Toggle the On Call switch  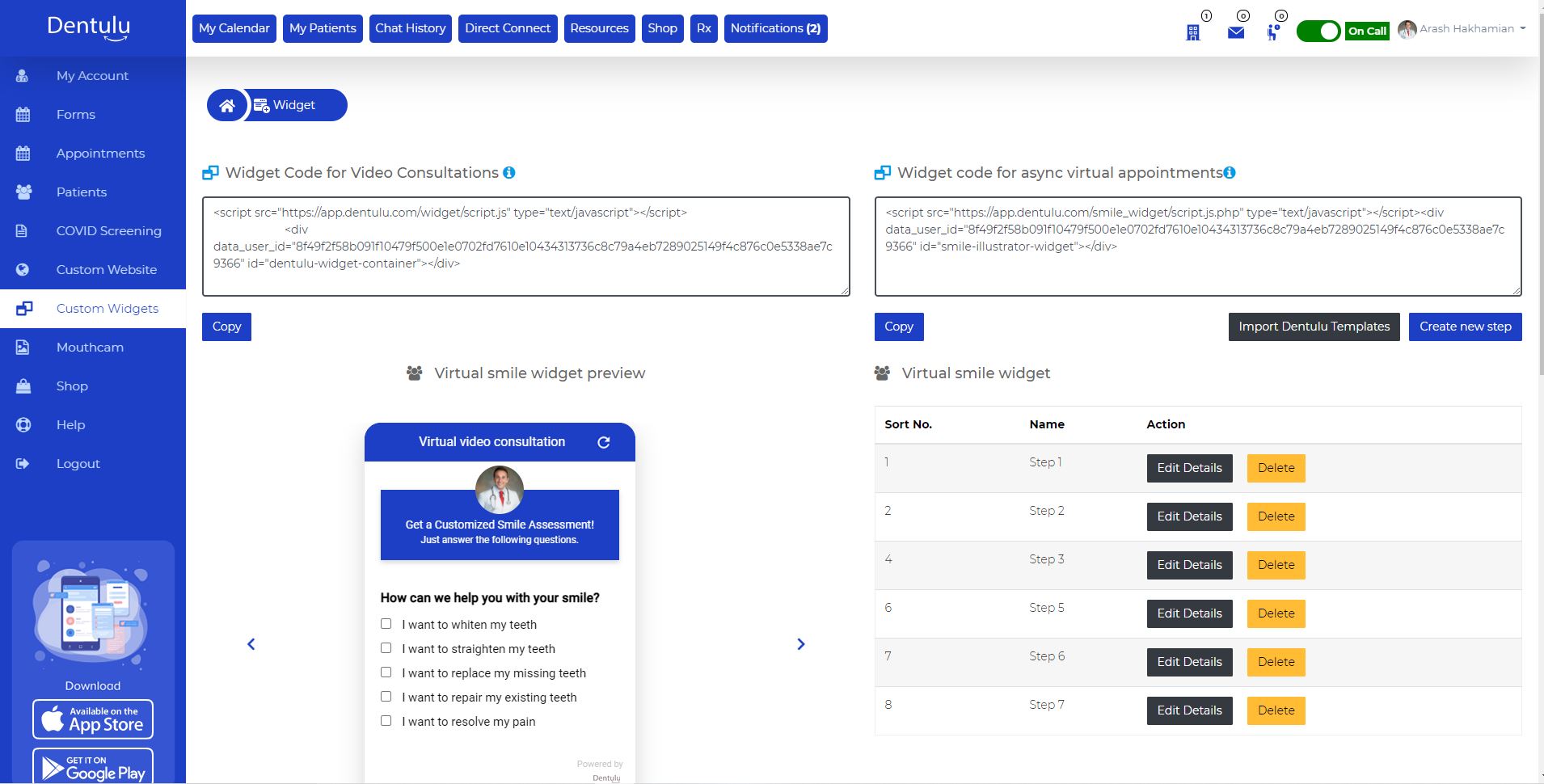click(x=1318, y=31)
